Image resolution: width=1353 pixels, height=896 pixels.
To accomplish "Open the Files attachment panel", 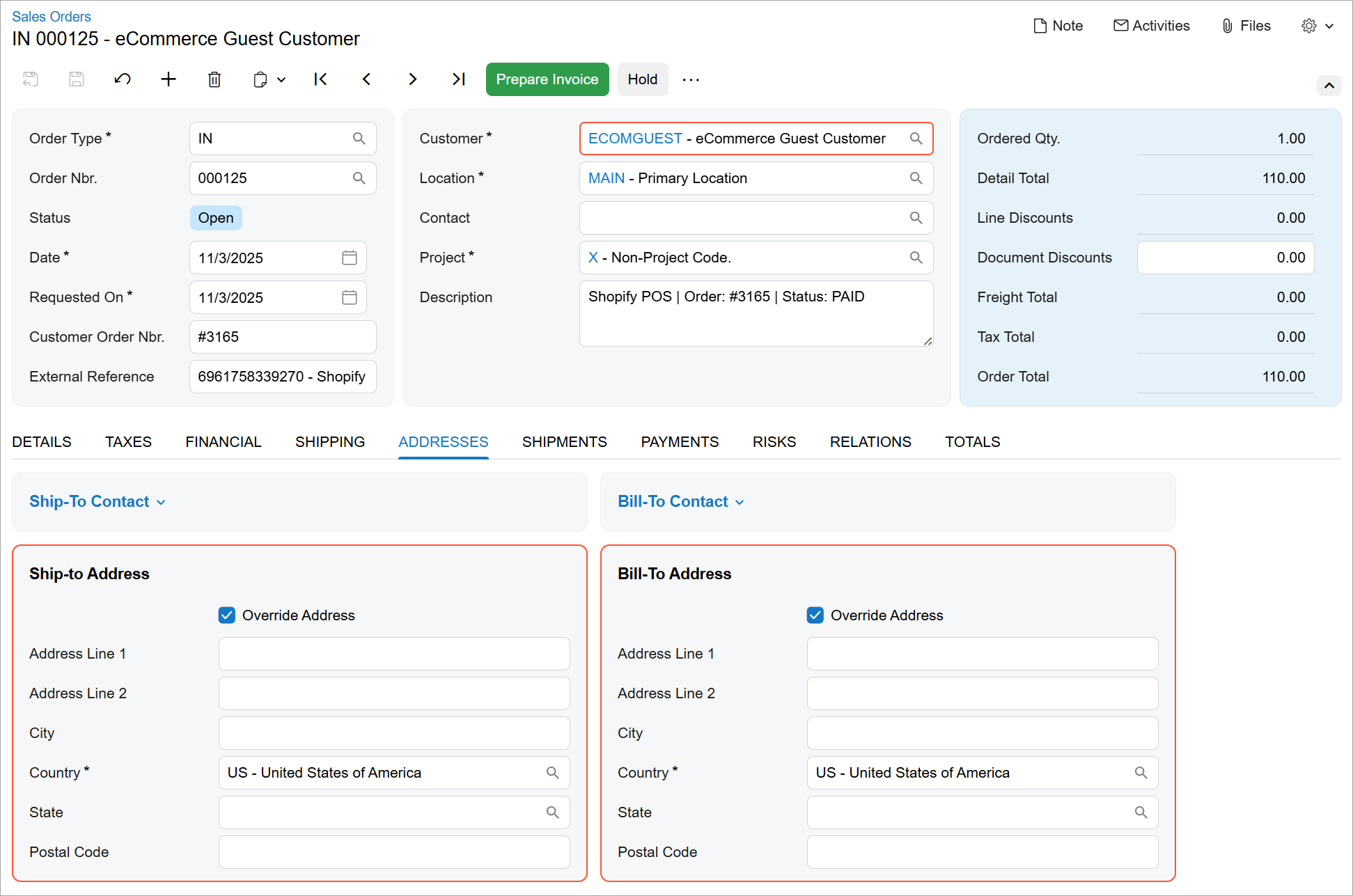I will (1246, 26).
